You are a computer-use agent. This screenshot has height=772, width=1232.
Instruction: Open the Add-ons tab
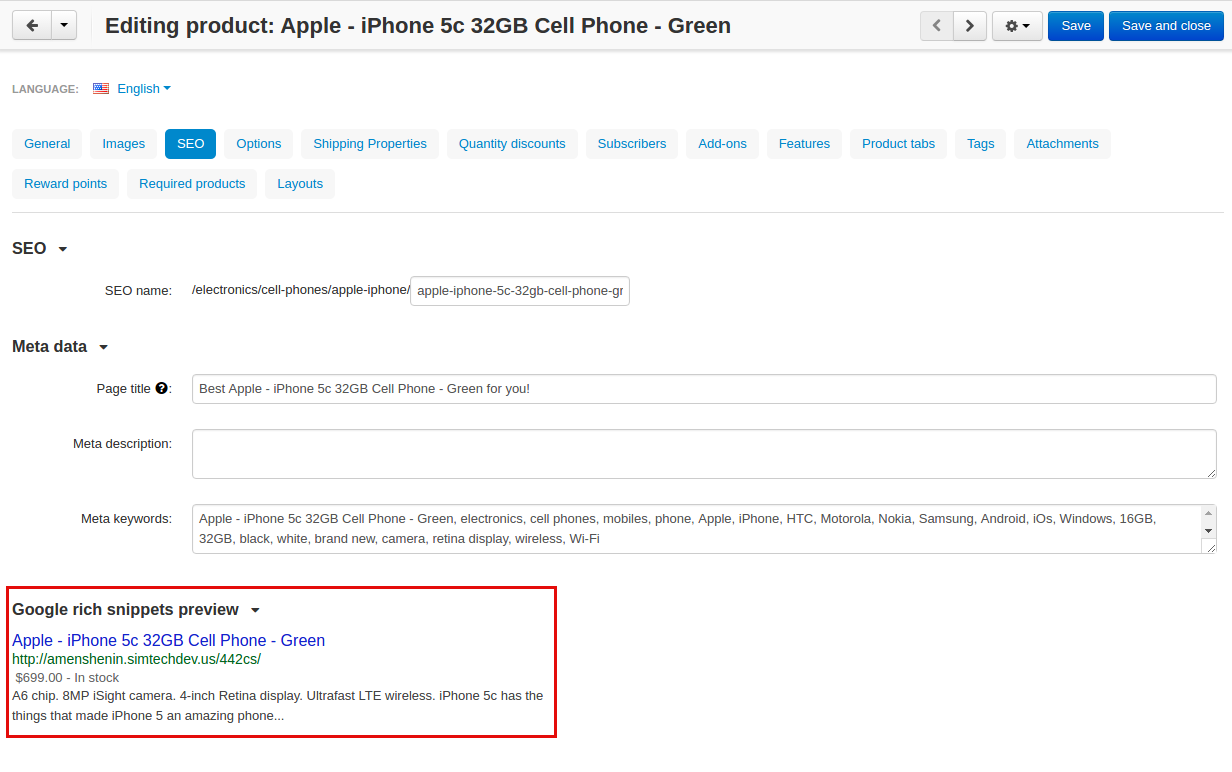click(723, 144)
